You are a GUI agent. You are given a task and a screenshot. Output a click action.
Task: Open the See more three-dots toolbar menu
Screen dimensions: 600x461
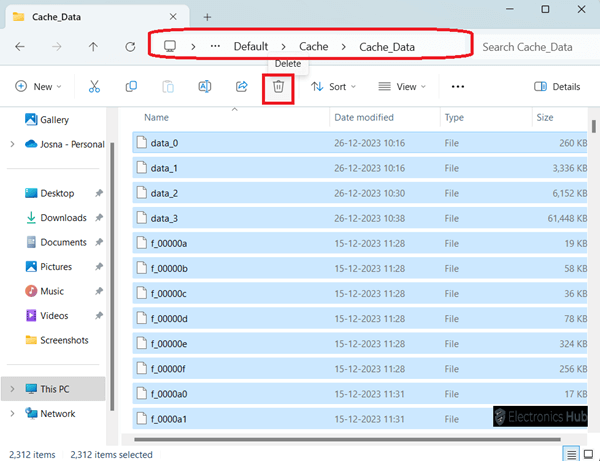(458, 87)
